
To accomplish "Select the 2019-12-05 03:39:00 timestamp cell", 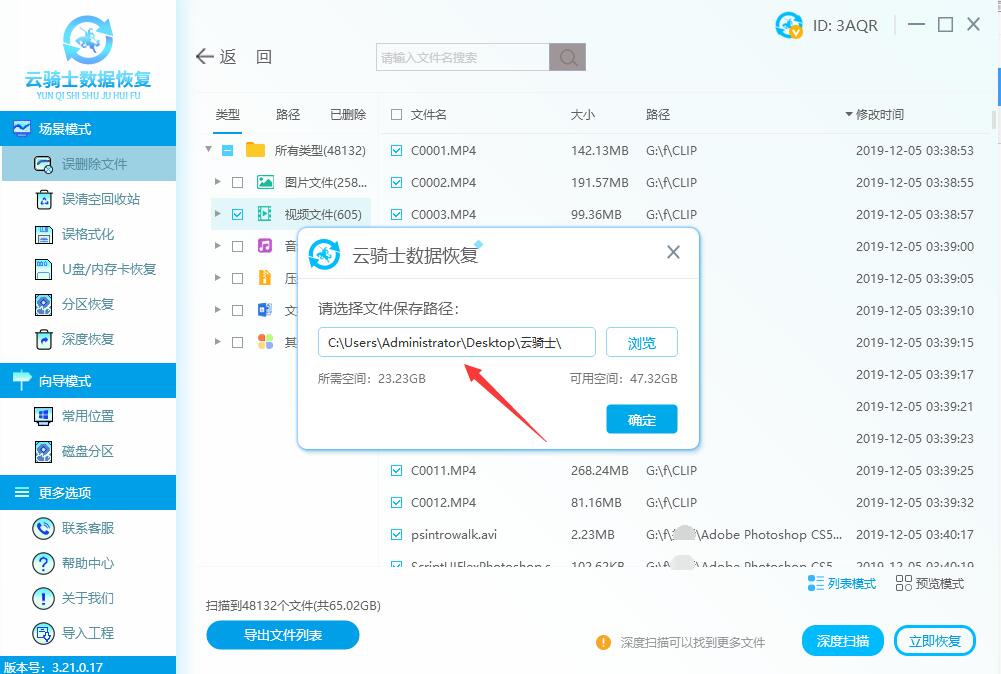I will [914, 246].
